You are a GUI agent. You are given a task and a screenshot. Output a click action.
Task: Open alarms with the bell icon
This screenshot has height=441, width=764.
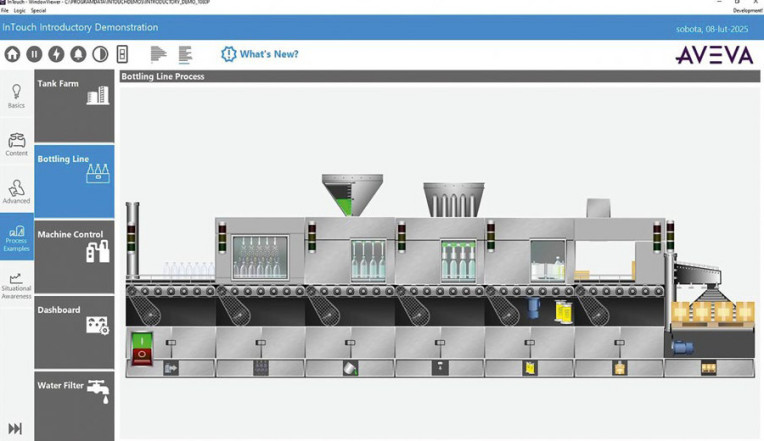tap(78, 54)
